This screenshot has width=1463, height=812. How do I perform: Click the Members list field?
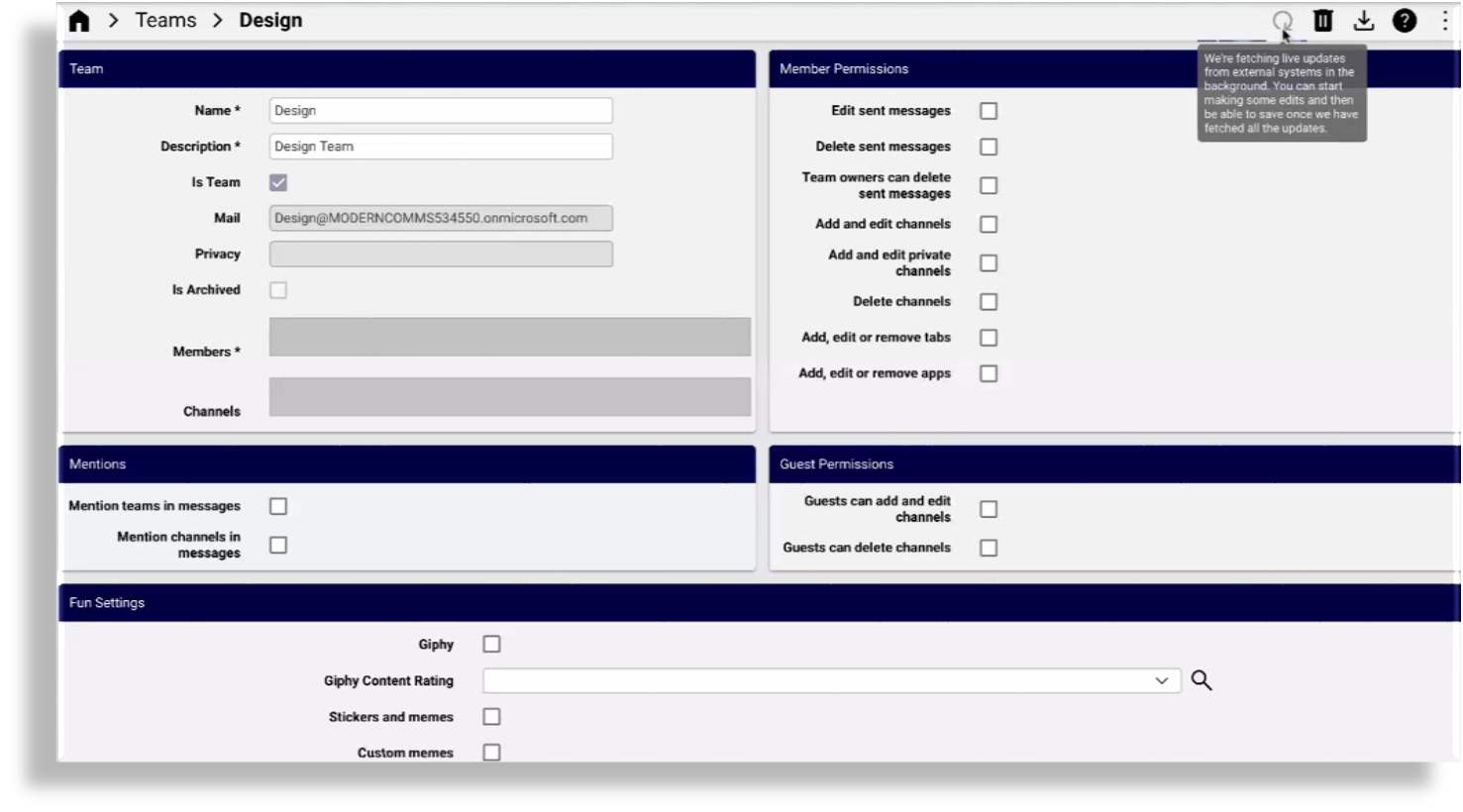tap(509, 337)
